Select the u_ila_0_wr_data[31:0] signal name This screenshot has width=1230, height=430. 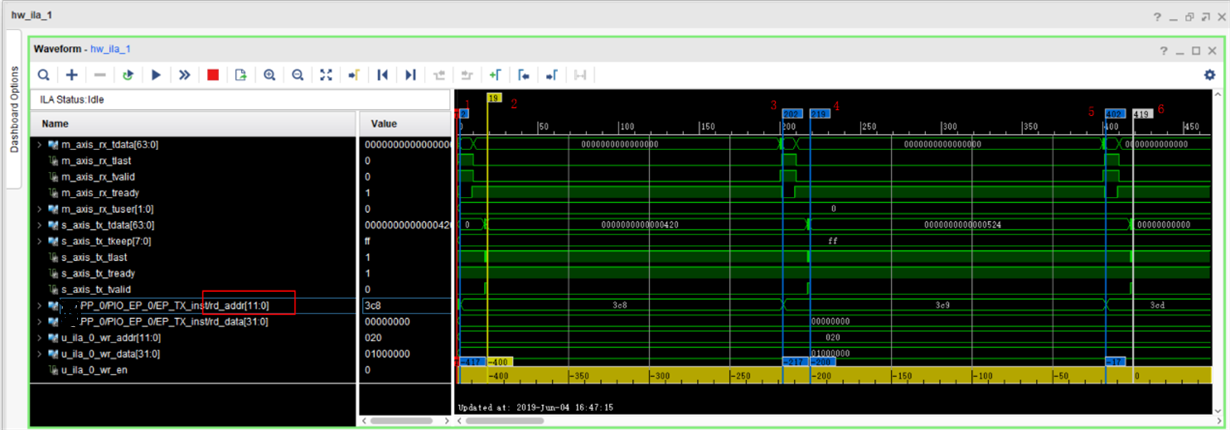[x=110, y=353]
